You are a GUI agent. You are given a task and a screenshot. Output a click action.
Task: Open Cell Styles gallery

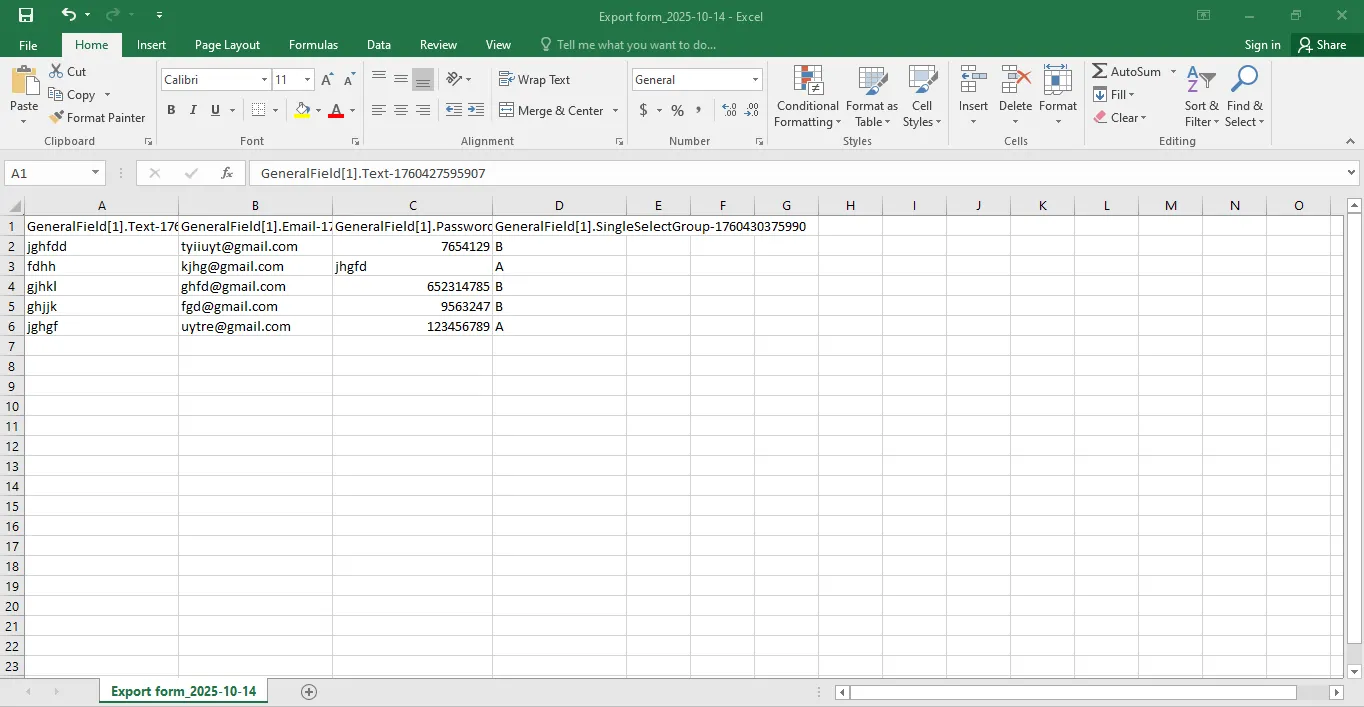point(922,97)
